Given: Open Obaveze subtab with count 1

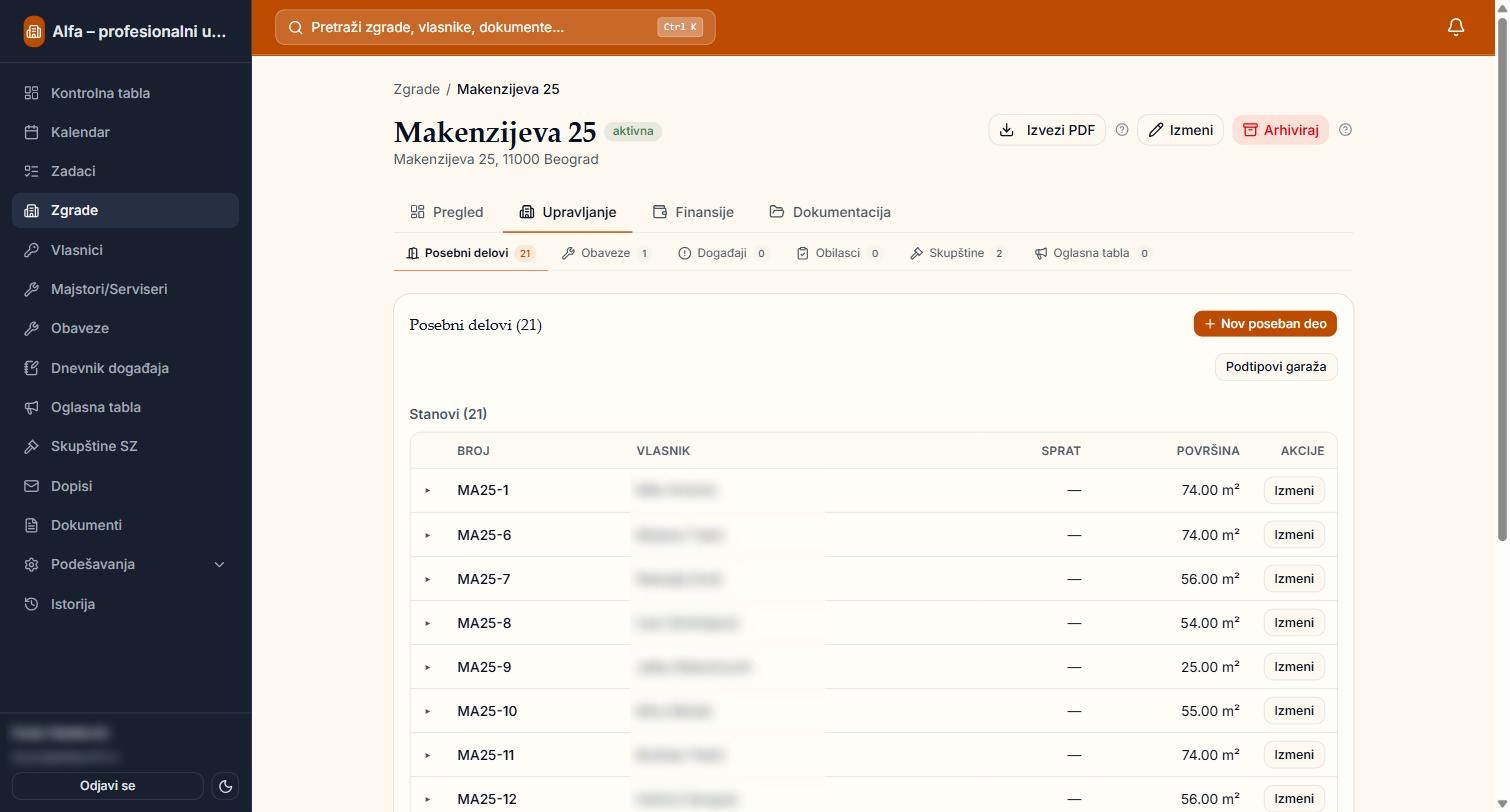Looking at the screenshot, I should [x=606, y=253].
